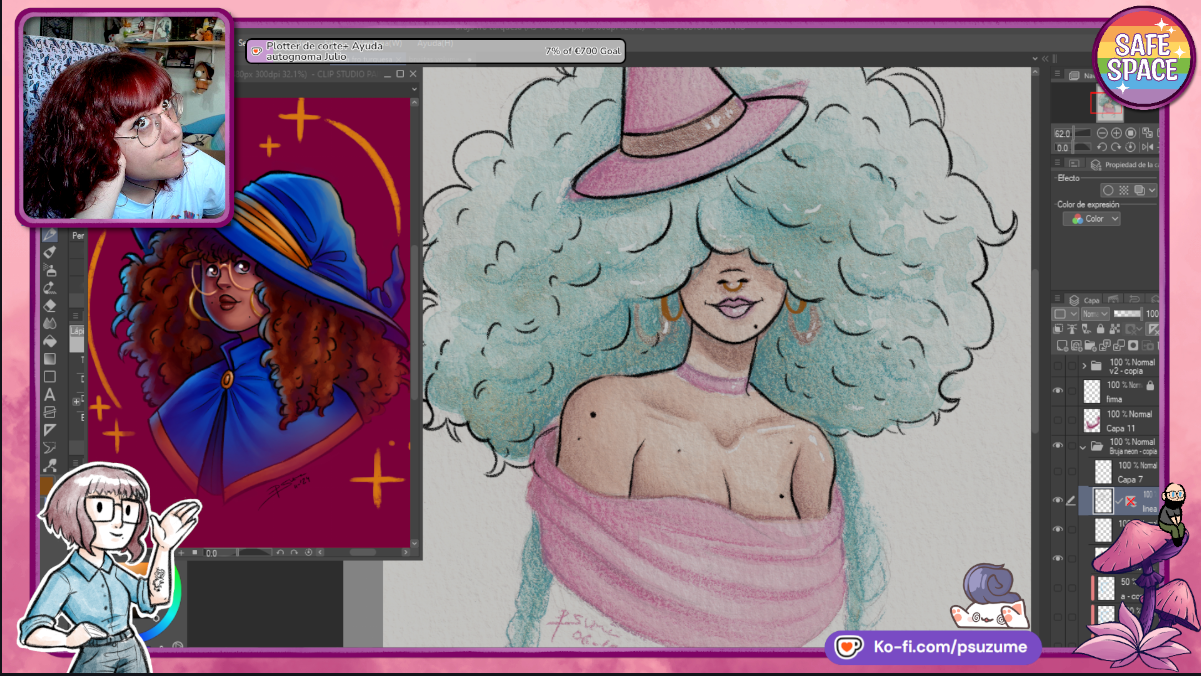Select the border effect circle icon
Screen dimensions: 1201x676
(1108, 190)
